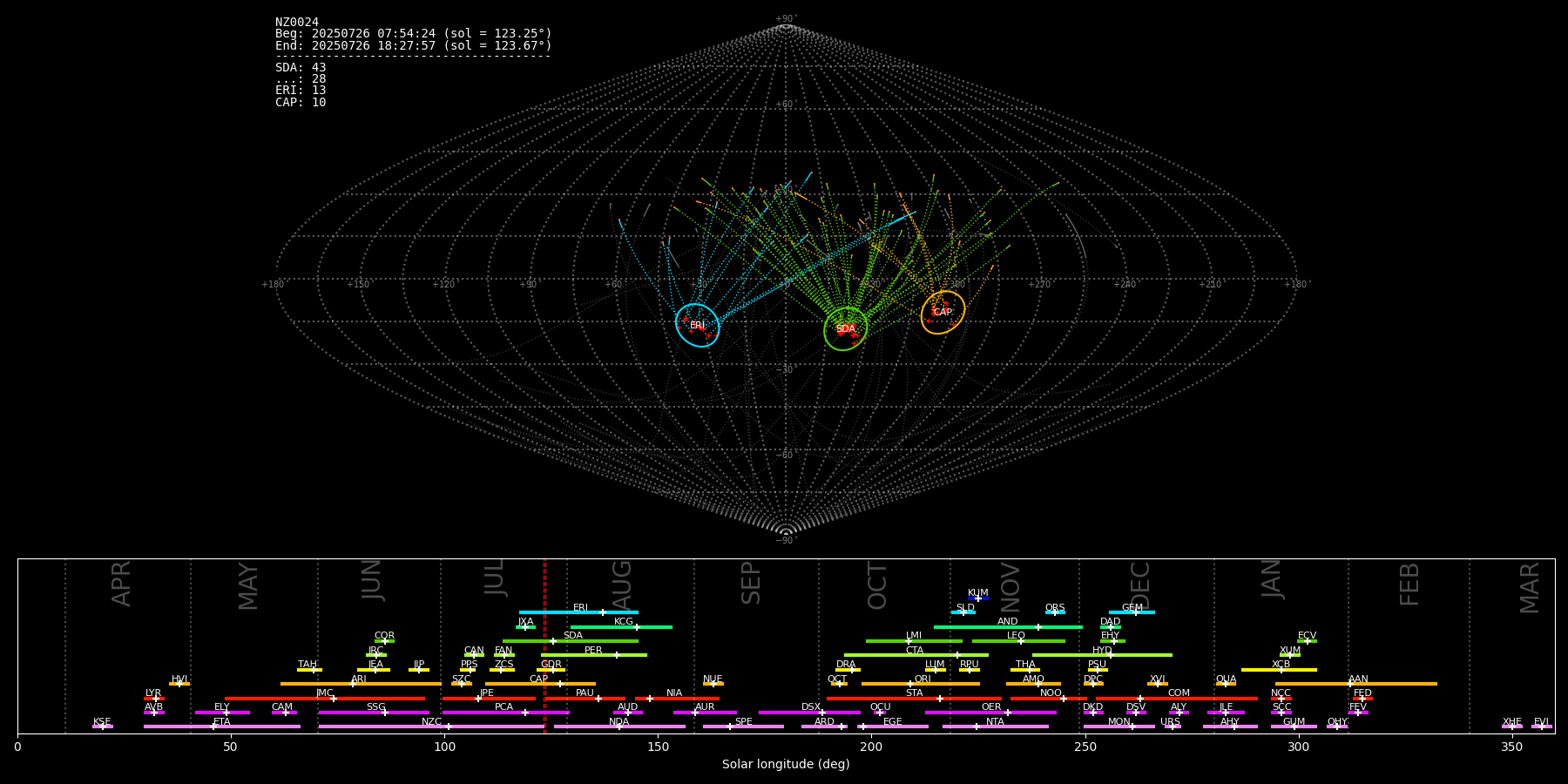Click the JUL month label on timeline
Image resolution: width=1568 pixels, height=784 pixels.
(x=494, y=578)
